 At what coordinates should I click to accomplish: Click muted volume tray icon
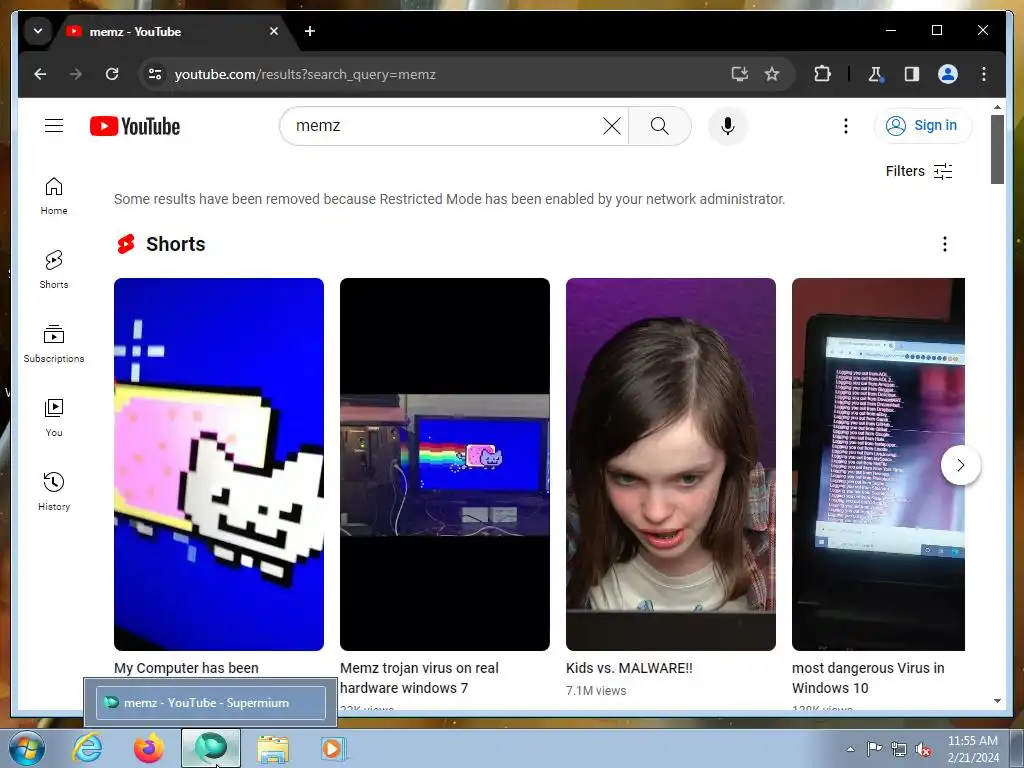coord(923,749)
